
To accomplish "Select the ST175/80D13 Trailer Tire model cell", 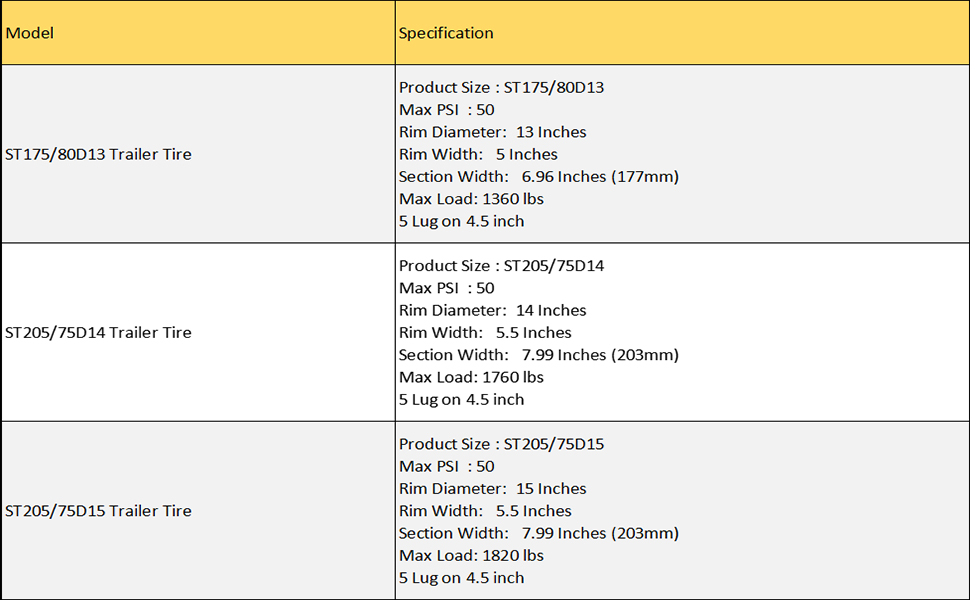I will tap(98, 154).
